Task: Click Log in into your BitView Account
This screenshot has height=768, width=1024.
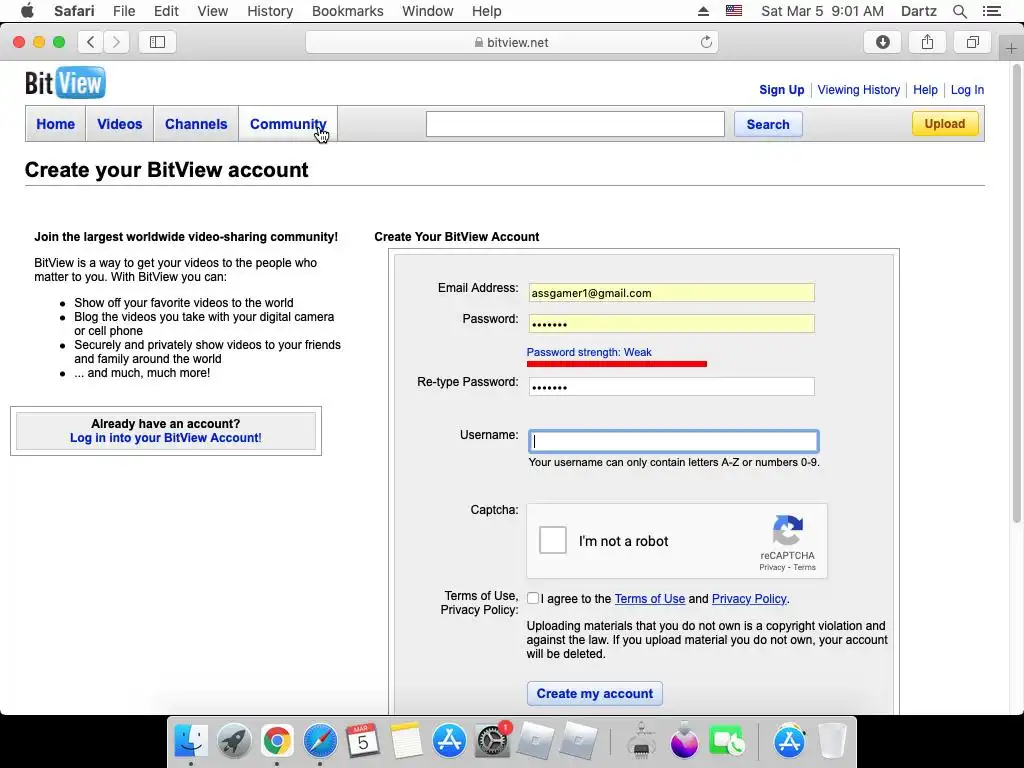Action: [166, 438]
